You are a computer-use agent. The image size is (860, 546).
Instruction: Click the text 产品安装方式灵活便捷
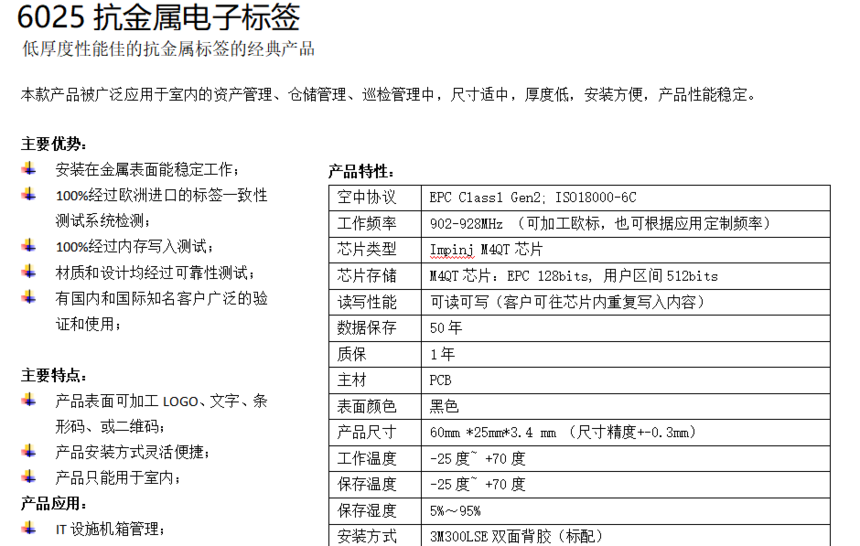(x=132, y=452)
